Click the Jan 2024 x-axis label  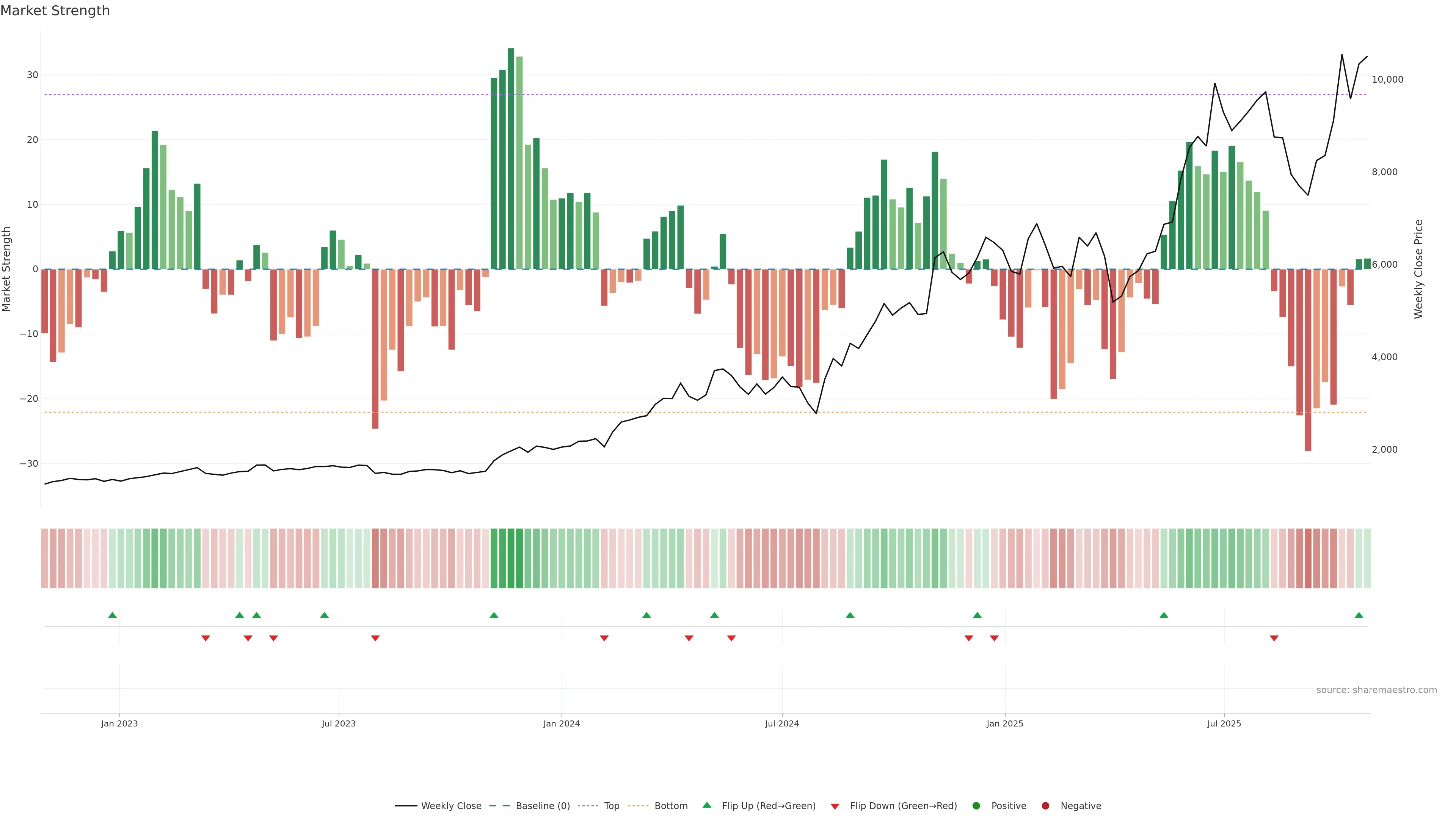(x=561, y=723)
